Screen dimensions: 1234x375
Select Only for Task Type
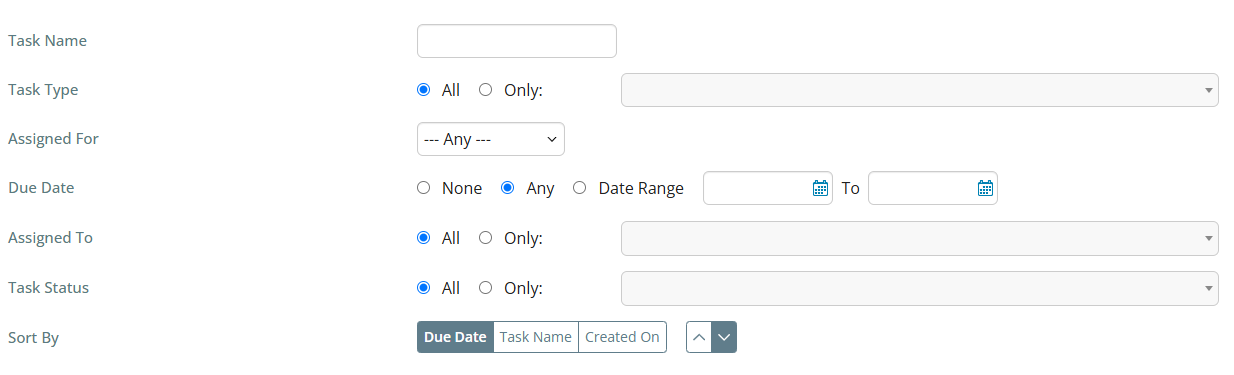tap(486, 90)
